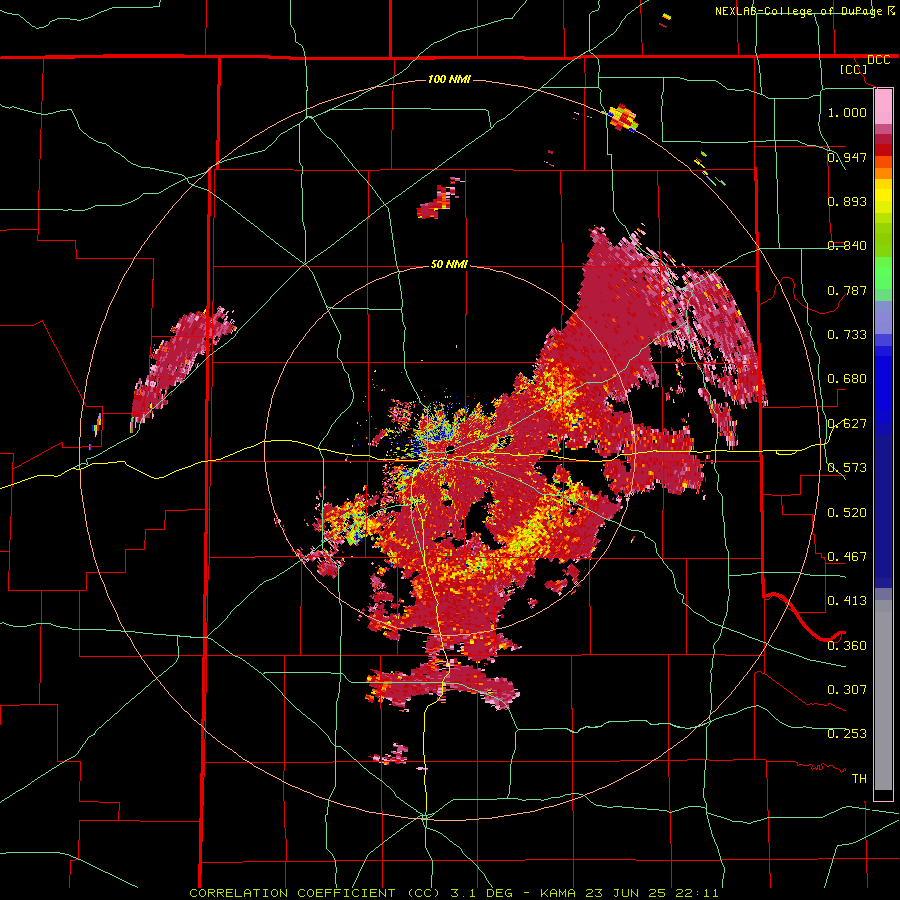Image resolution: width=900 pixels, height=900 pixels.
Task: Click the 0.573 legend value
Action: [x=847, y=467]
